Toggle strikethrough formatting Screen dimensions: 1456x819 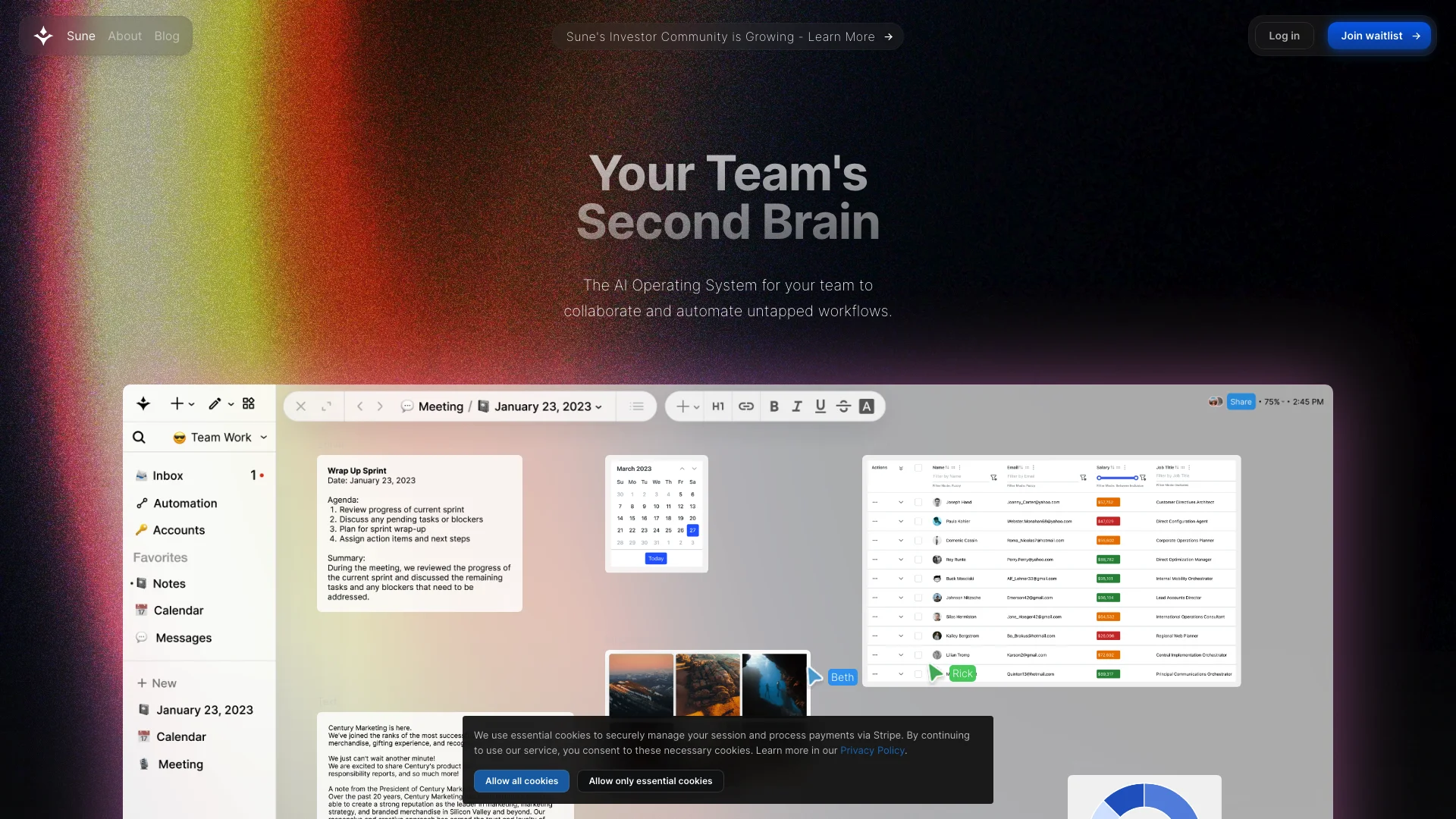[843, 406]
